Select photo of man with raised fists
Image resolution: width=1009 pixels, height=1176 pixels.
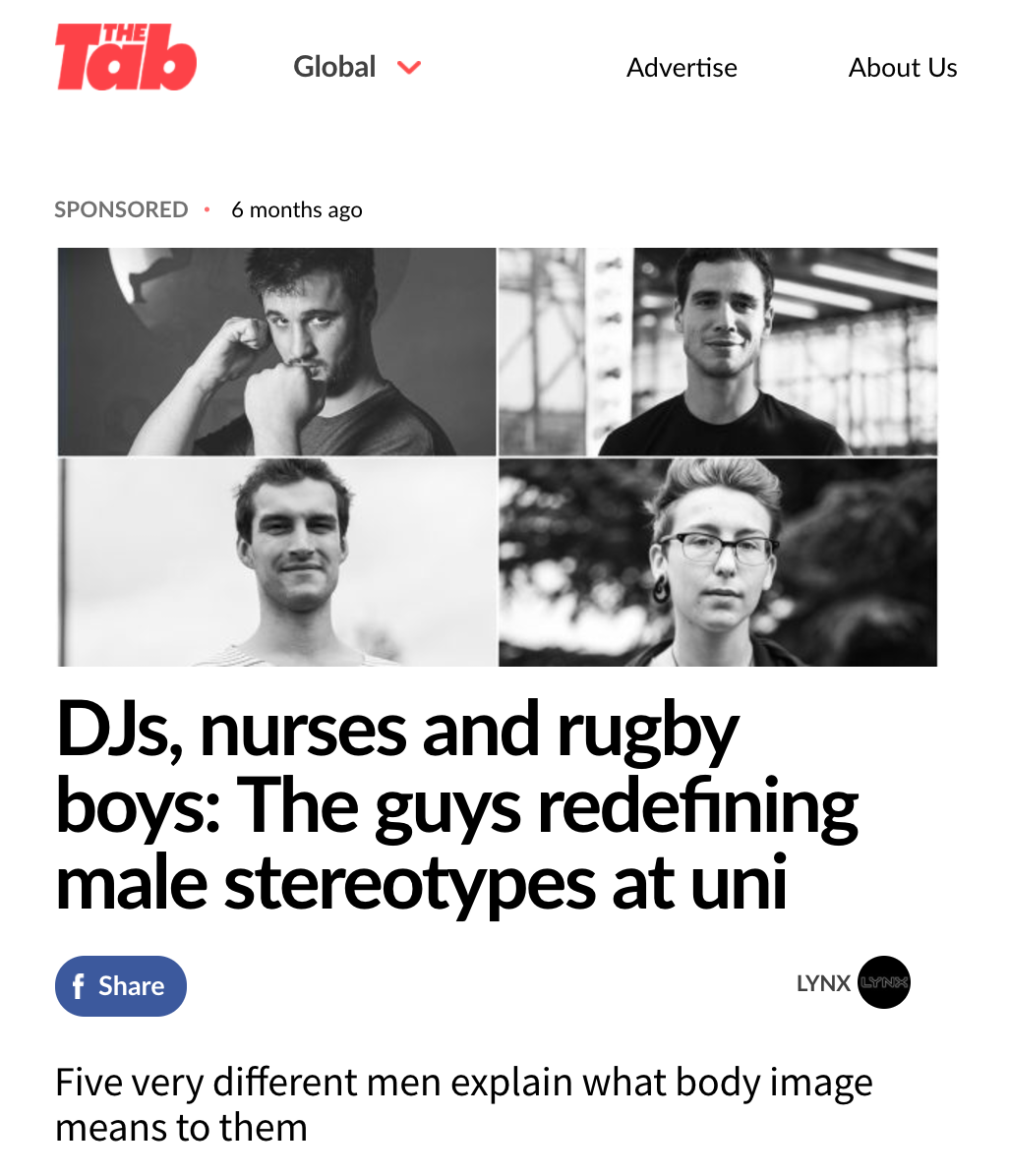click(276, 352)
